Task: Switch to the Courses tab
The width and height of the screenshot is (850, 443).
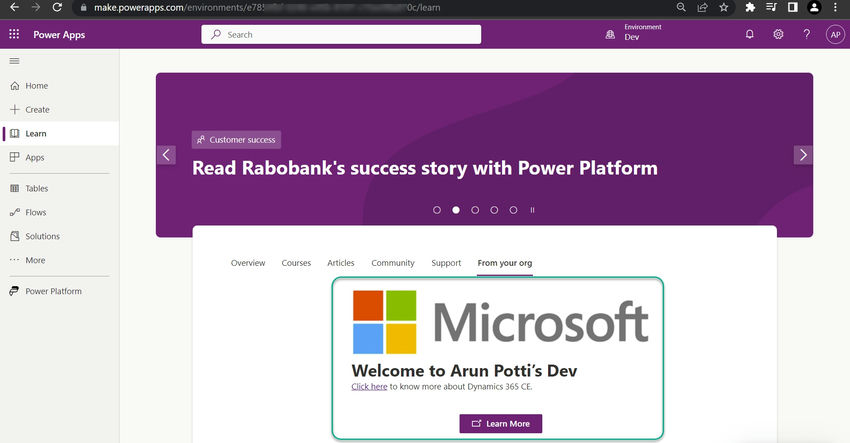Action: point(296,263)
